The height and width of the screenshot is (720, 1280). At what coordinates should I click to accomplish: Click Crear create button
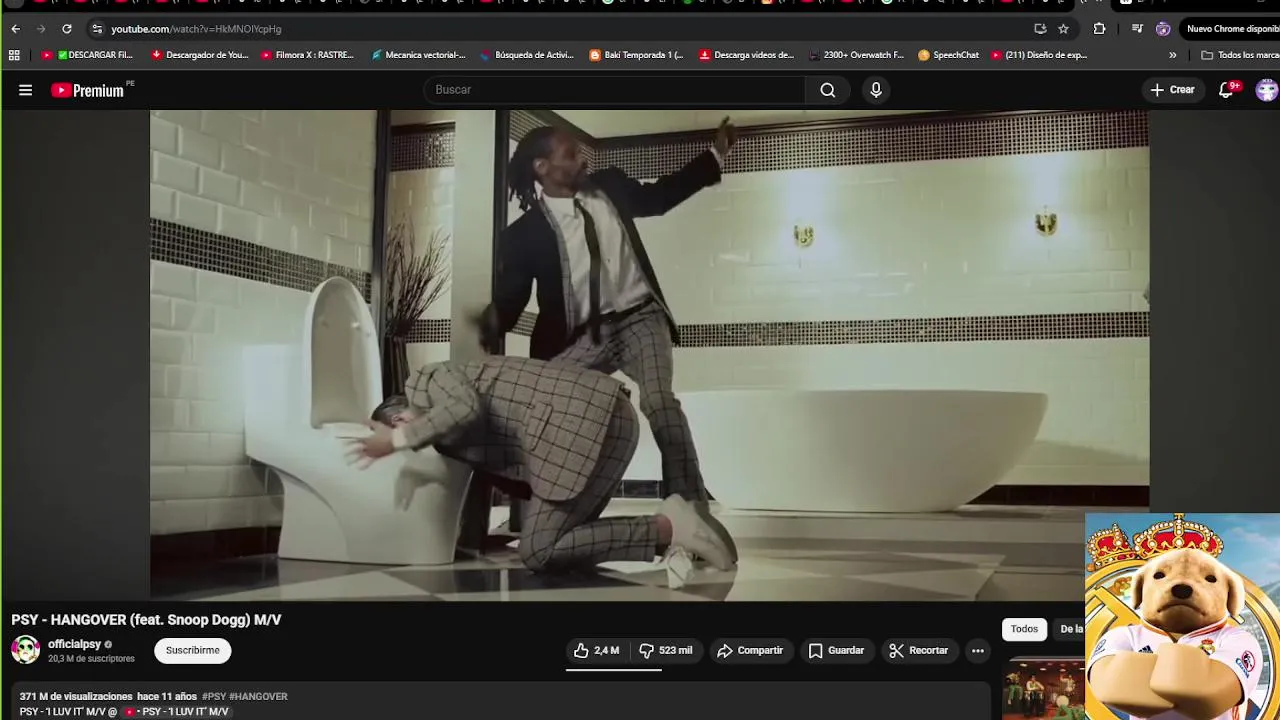tap(1172, 90)
